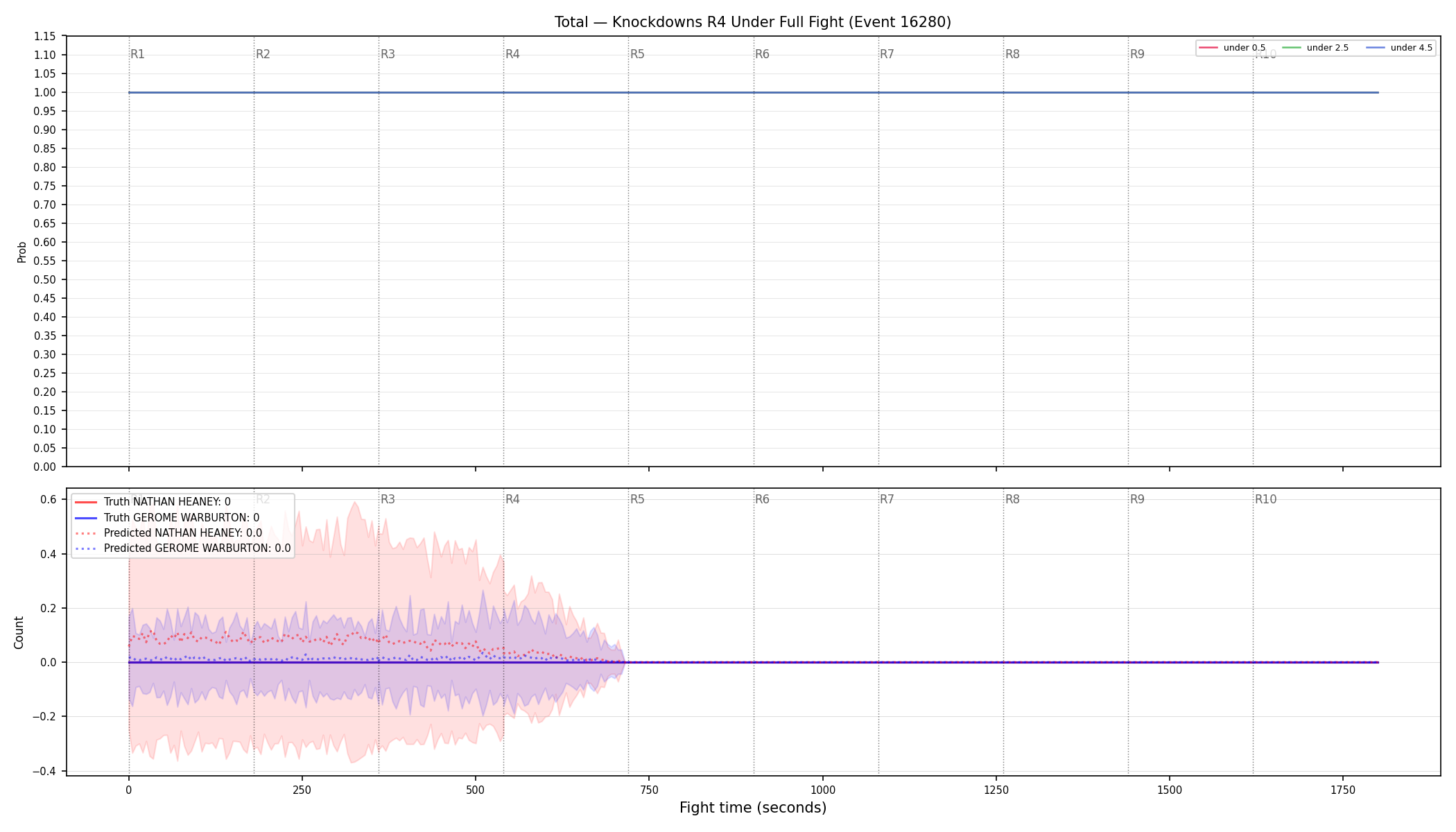Click the R7 round marker in the Prob chart
The image size is (1456, 832).
tap(887, 54)
